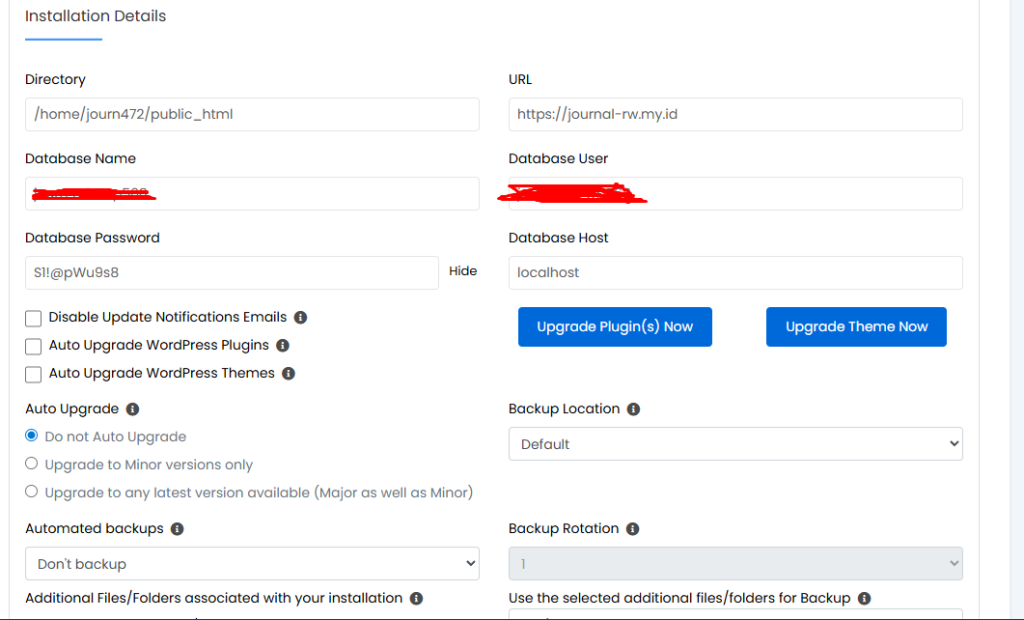1024x620 pixels.
Task: Click the info icon for additional files/folders Backup option
Action: 863,598
